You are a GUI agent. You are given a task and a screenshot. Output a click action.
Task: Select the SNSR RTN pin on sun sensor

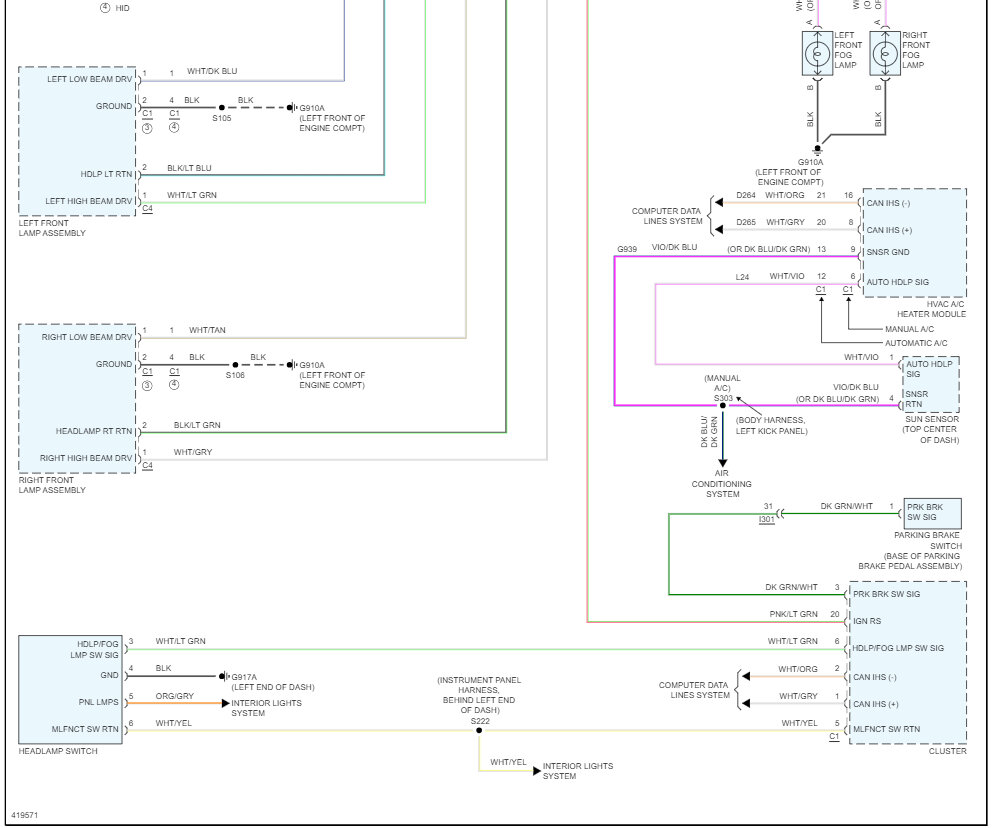(x=916, y=399)
